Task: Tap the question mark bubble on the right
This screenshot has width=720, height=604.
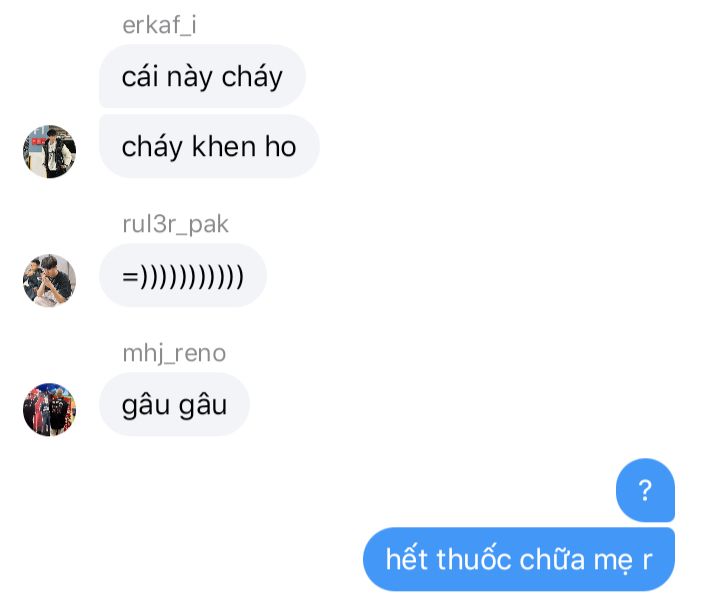Action: tap(645, 490)
